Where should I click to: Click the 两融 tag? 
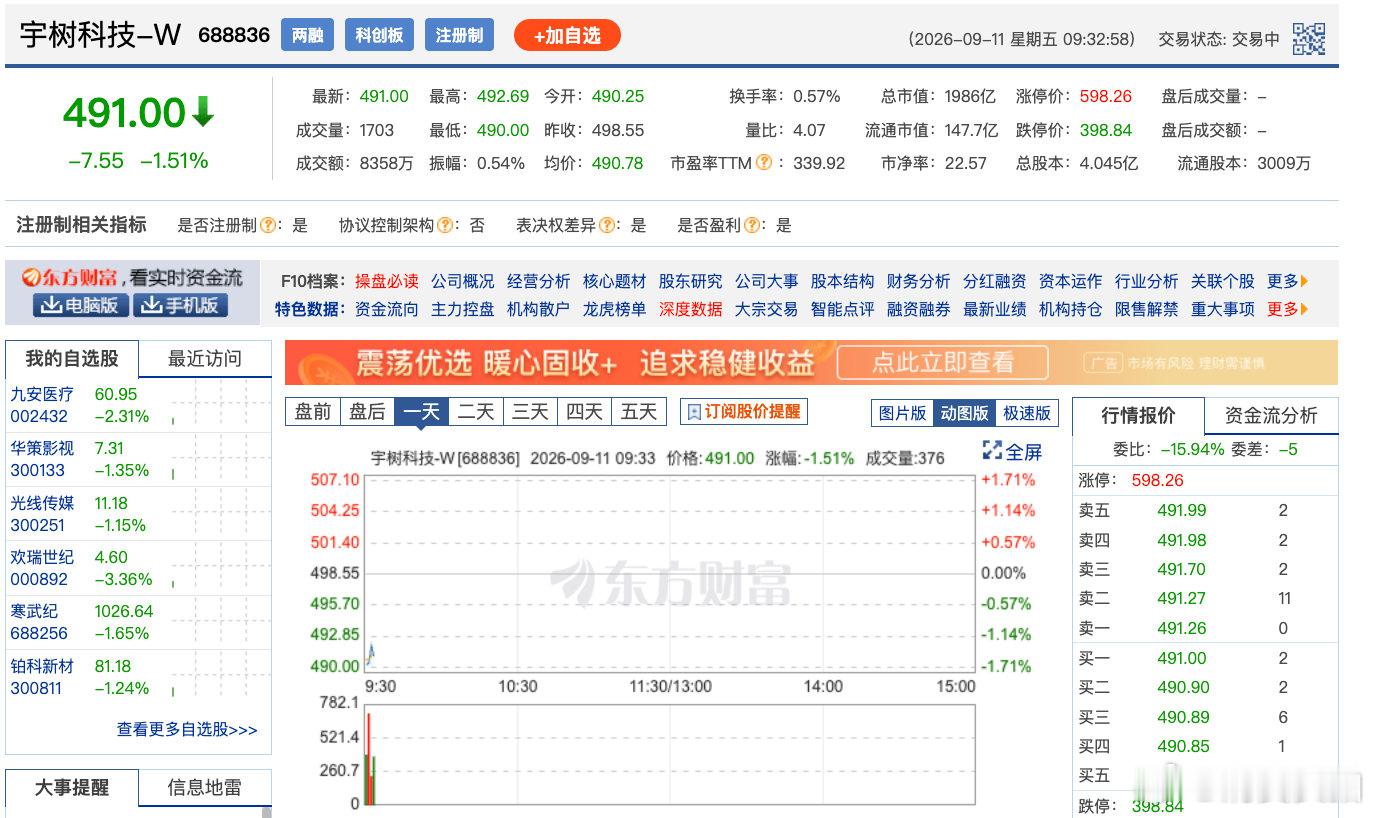[x=308, y=35]
